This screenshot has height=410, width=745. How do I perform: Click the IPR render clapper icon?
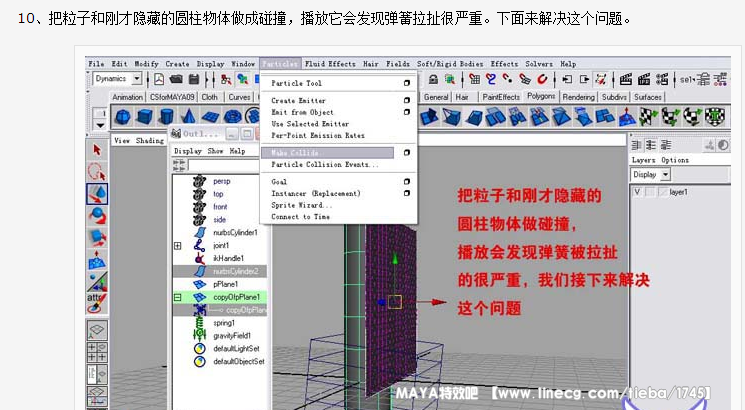pyautogui.click(x=644, y=79)
